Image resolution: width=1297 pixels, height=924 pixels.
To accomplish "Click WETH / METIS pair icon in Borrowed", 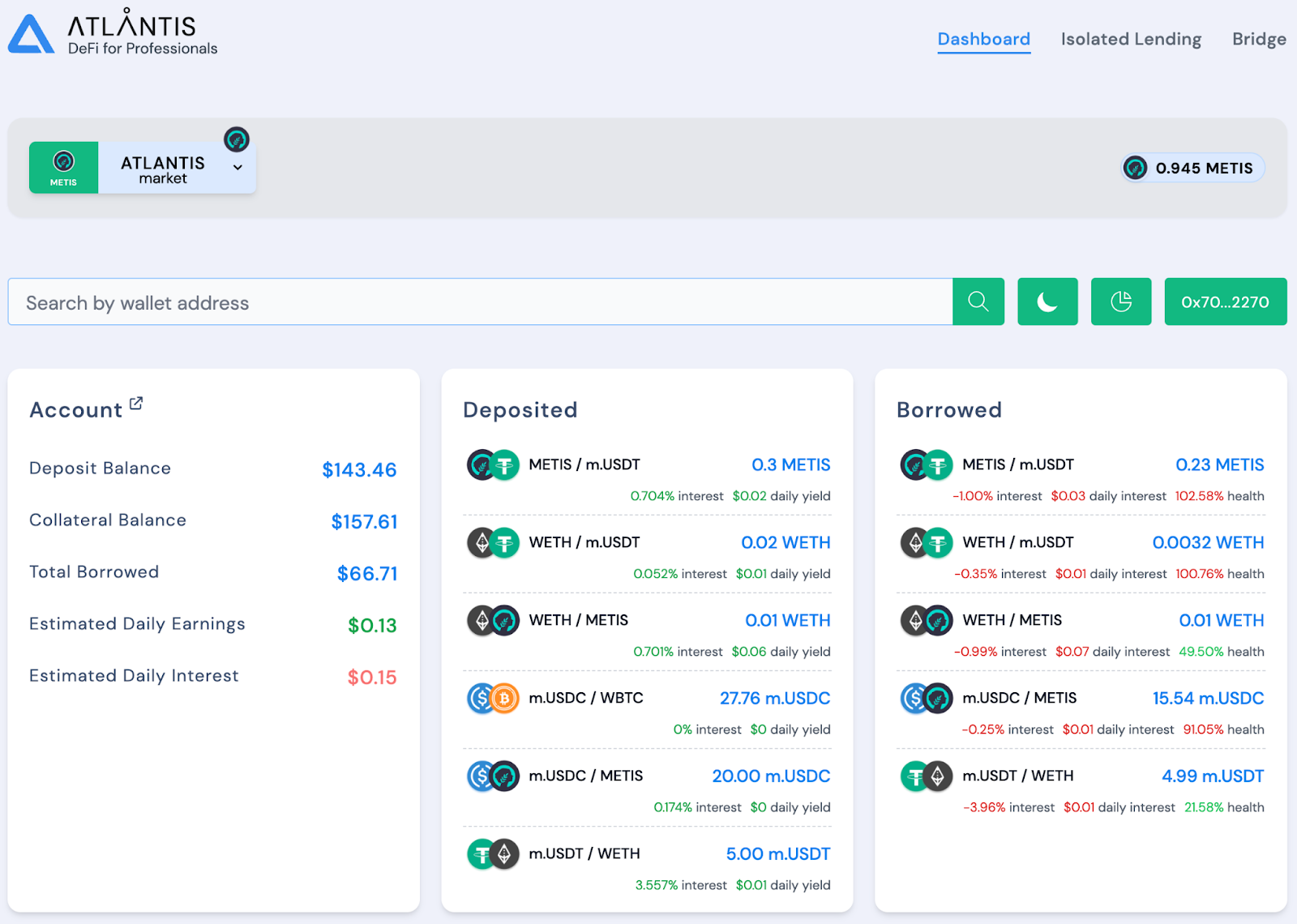I will coord(927,621).
